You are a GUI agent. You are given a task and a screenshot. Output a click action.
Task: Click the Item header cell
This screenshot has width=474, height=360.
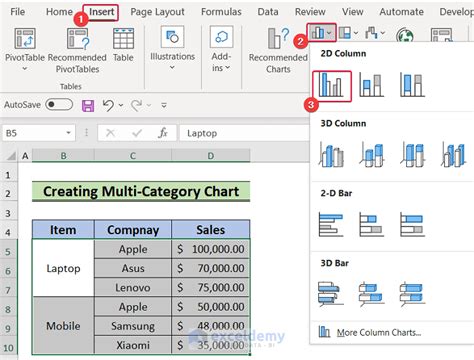point(63,229)
